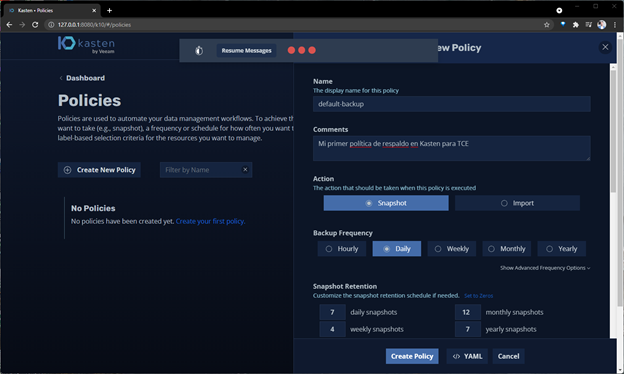The height and width of the screenshot is (374, 624).
Task: Click Create your first policy link
Action: pyautogui.click(x=210, y=221)
